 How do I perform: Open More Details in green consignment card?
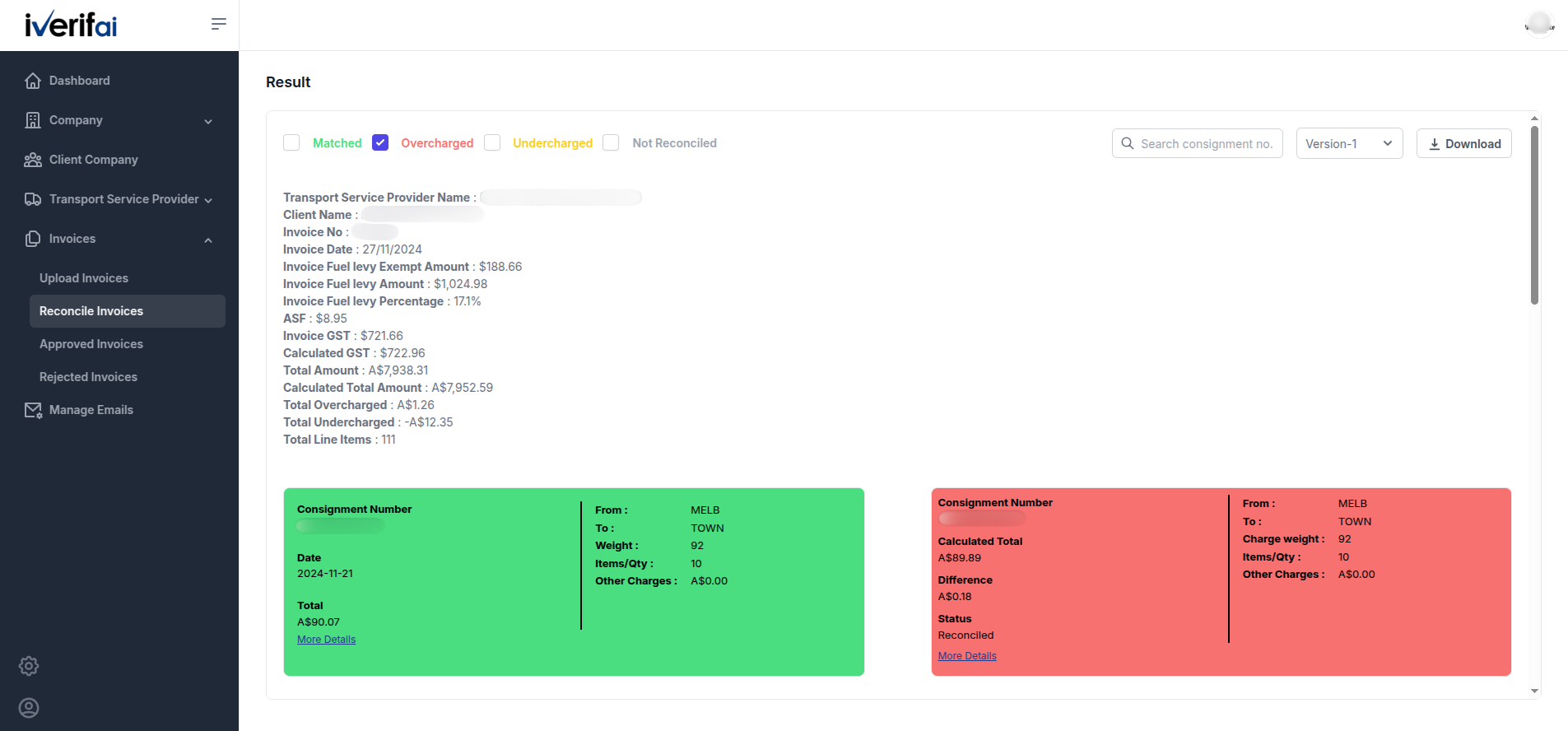(x=326, y=640)
